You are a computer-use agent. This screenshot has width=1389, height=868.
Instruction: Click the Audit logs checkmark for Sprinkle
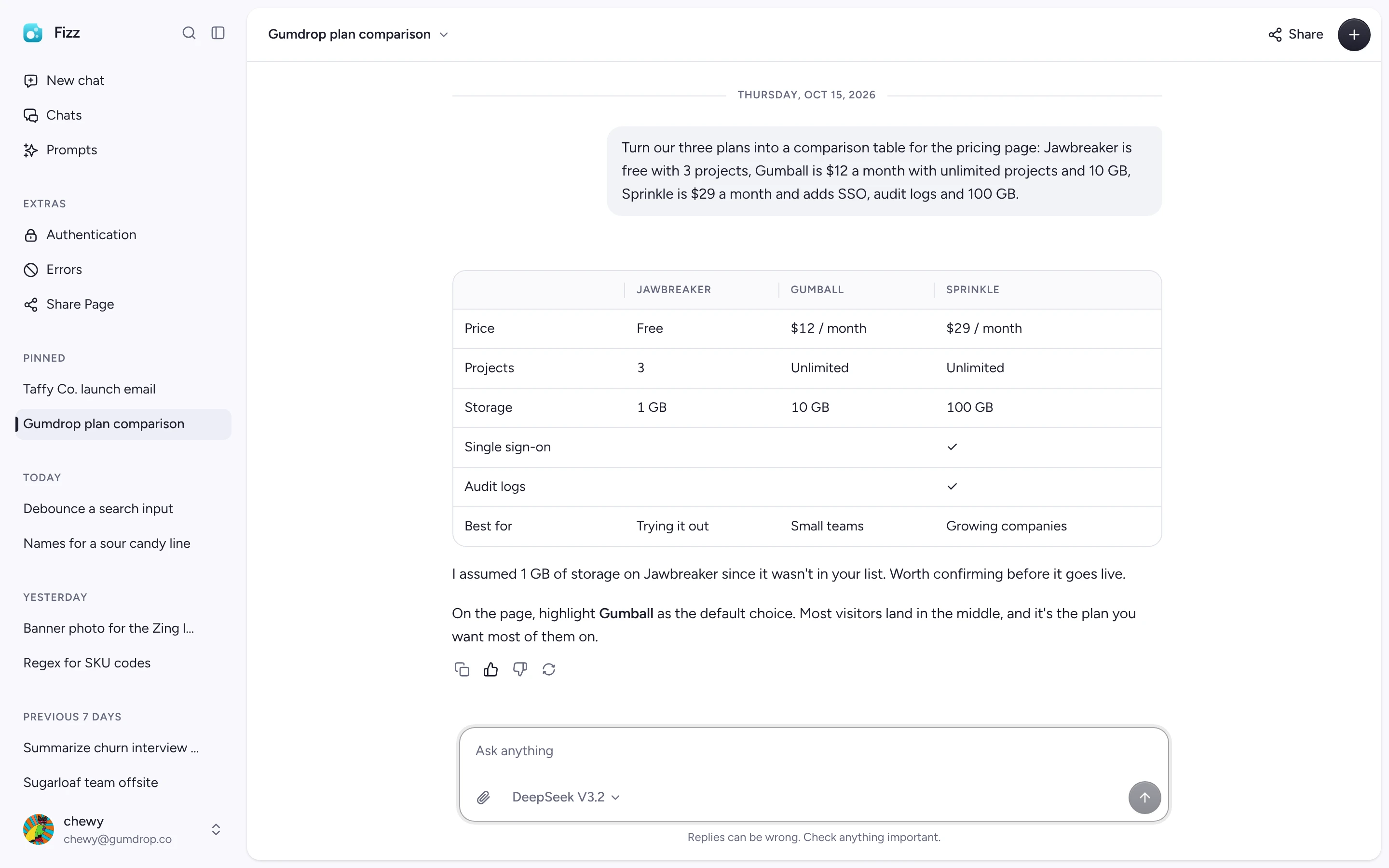pos(952,486)
